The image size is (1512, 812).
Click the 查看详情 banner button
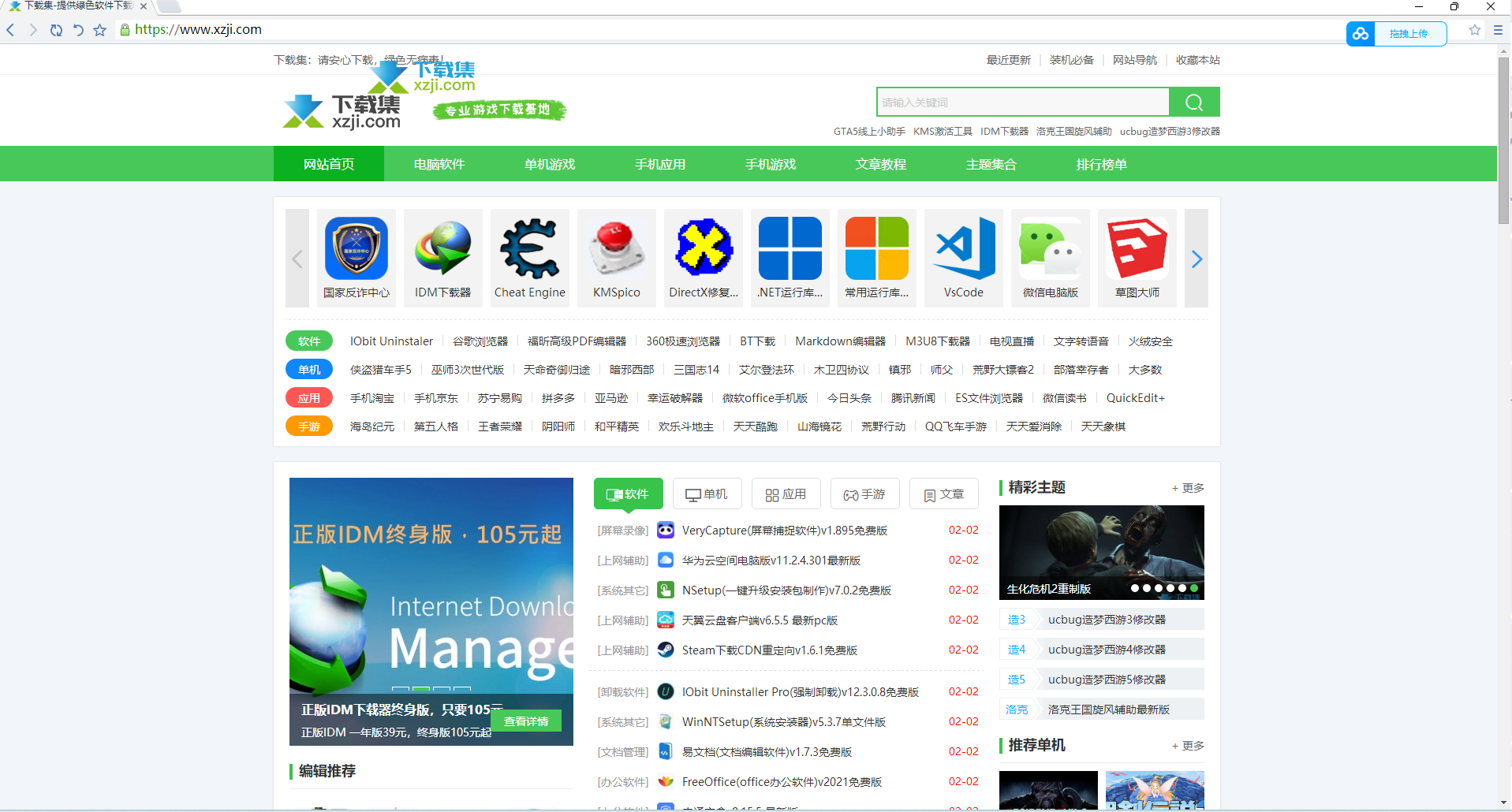526,721
